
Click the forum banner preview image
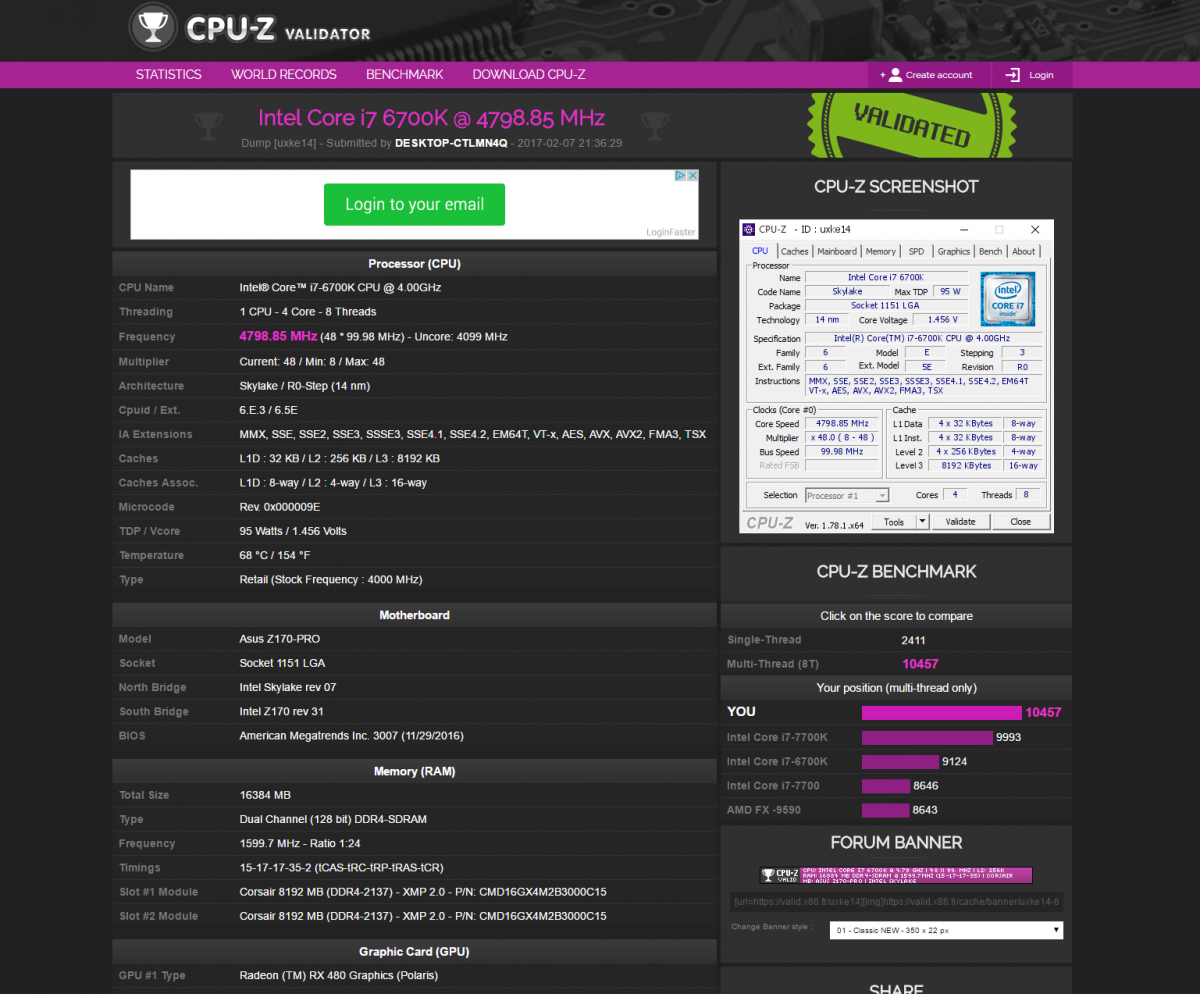tap(896, 875)
